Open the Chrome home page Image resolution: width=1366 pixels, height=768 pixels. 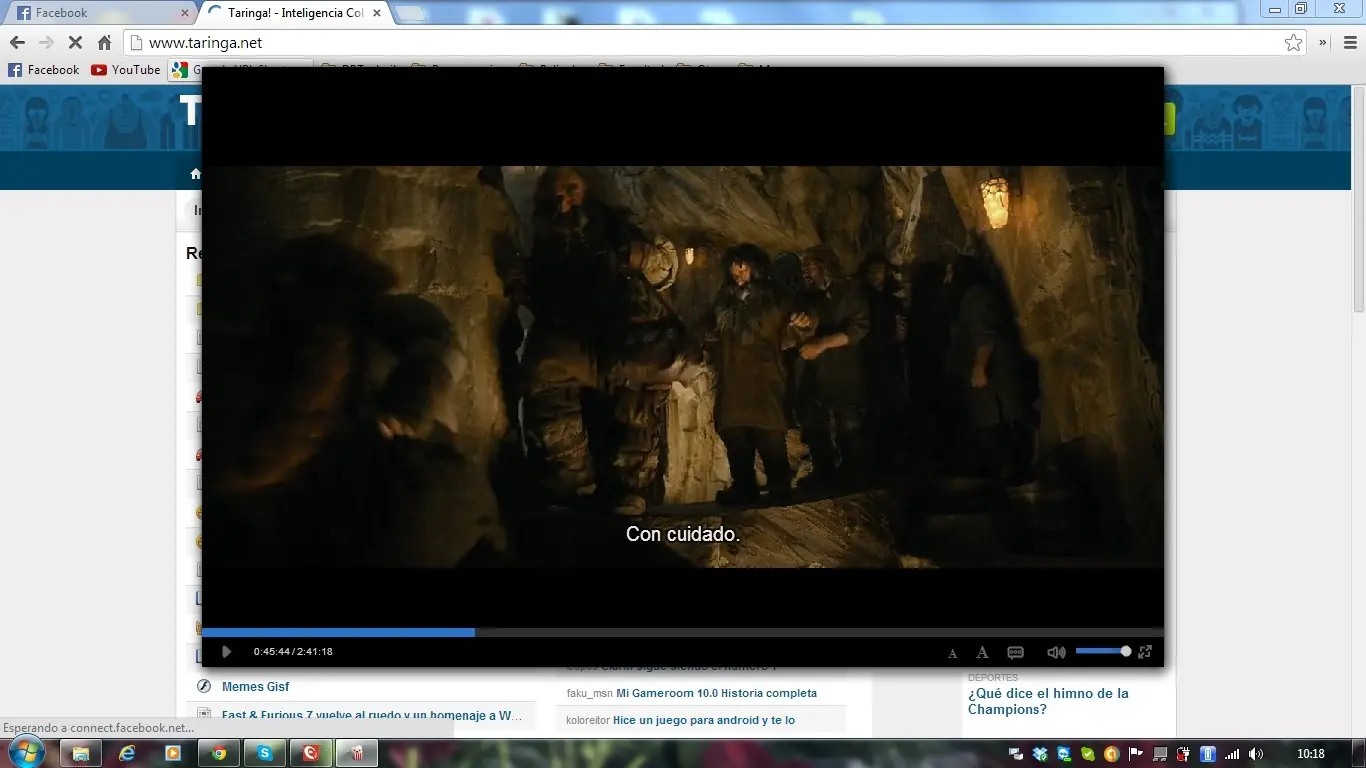(x=104, y=43)
